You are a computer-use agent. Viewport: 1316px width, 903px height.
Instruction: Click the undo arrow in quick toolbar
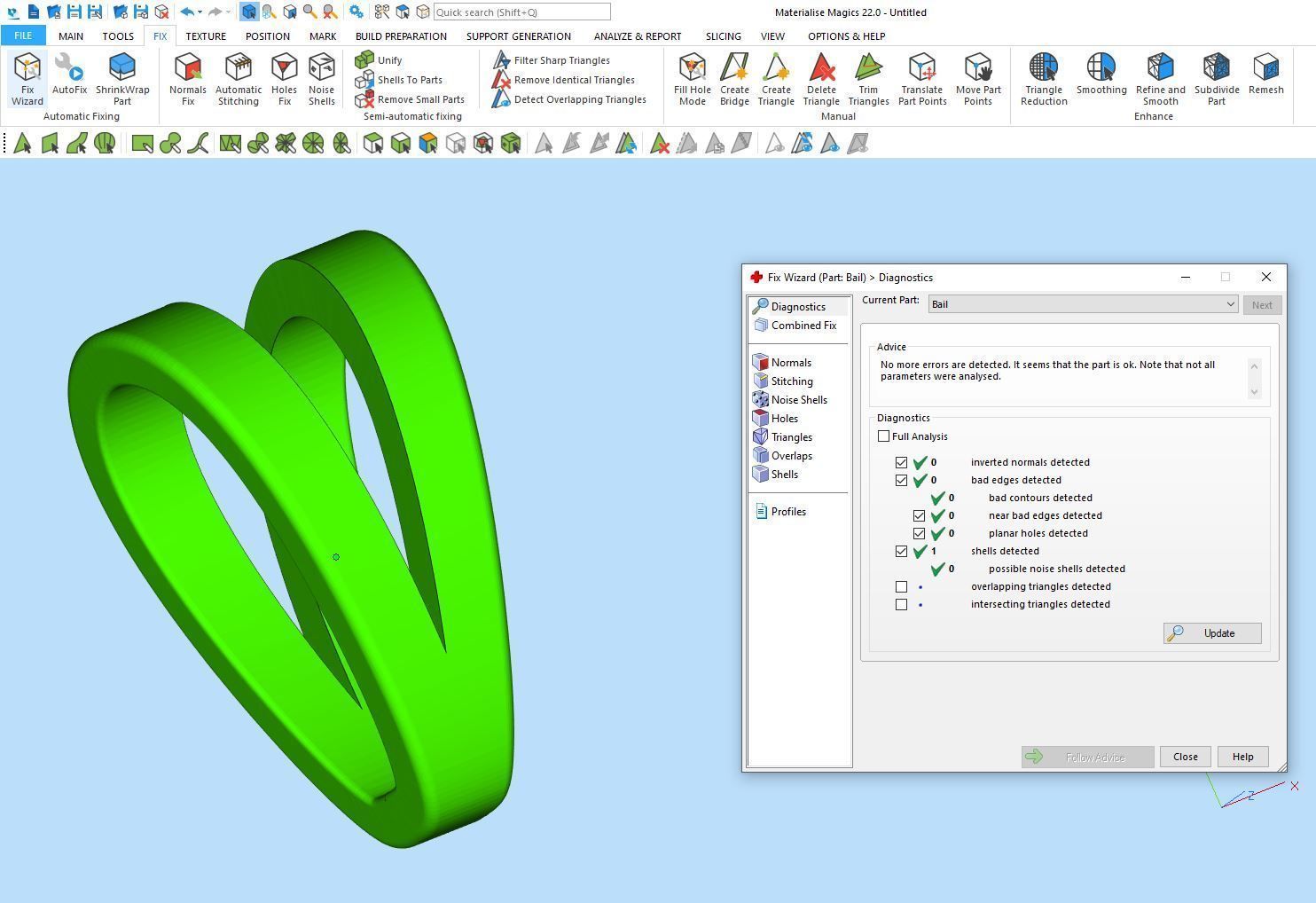tap(186, 12)
